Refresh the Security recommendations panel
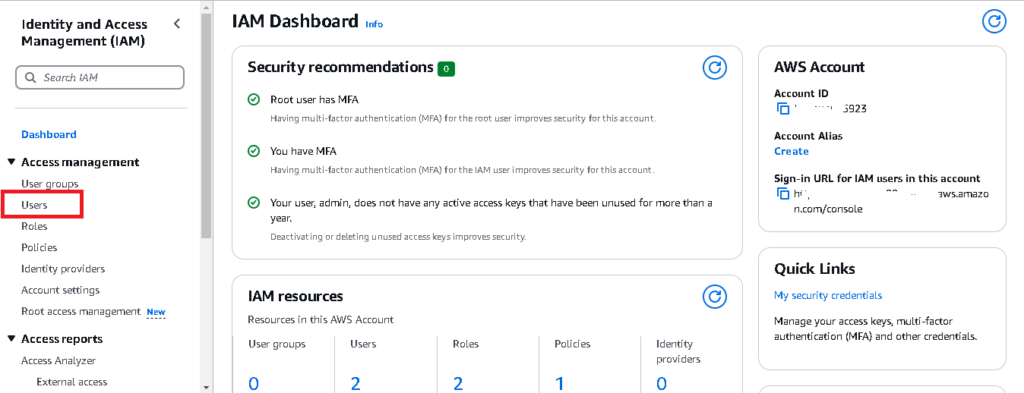The image size is (1024, 393). 714,67
